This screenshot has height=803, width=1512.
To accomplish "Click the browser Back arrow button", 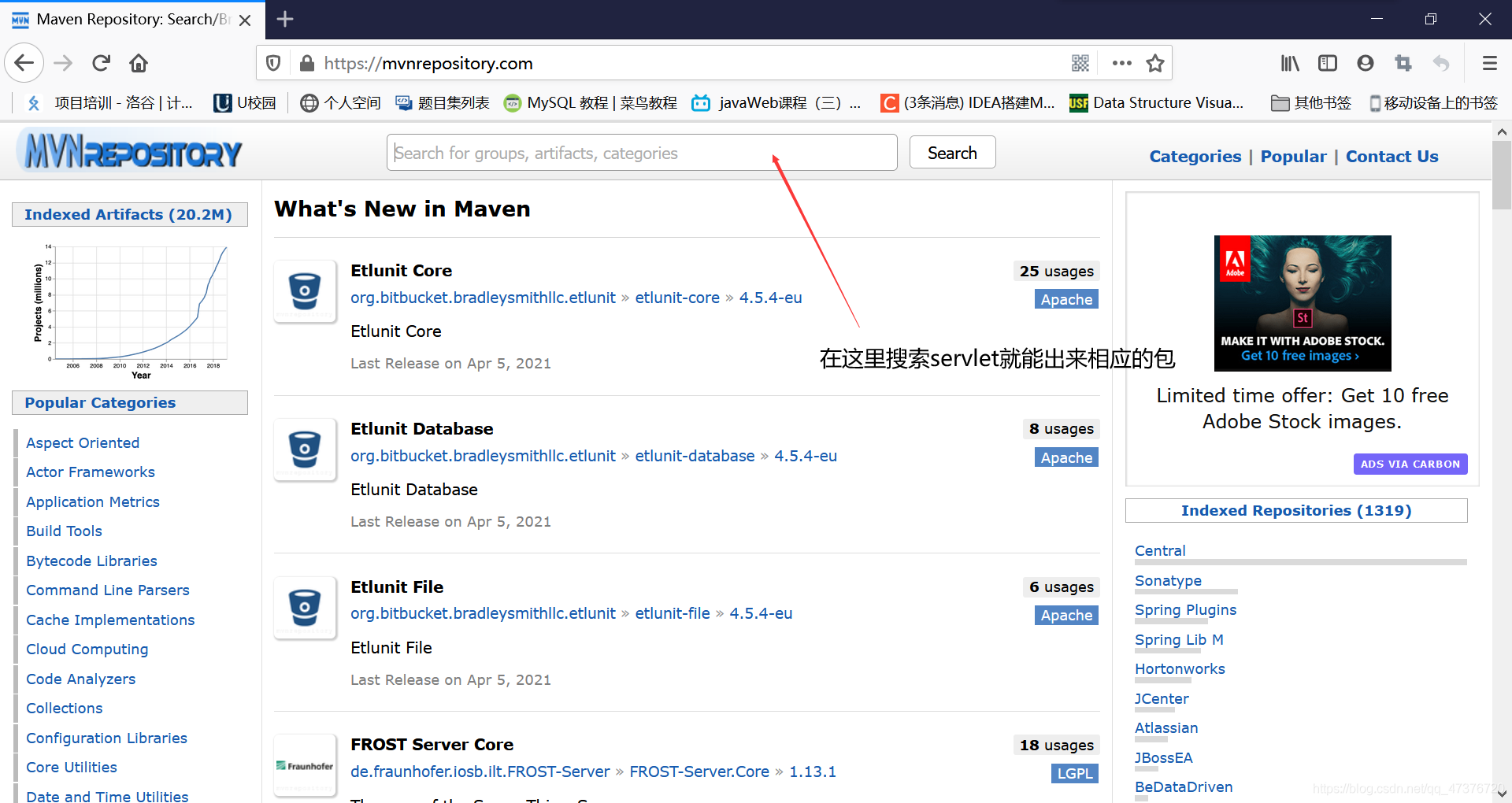I will pyautogui.click(x=24, y=63).
